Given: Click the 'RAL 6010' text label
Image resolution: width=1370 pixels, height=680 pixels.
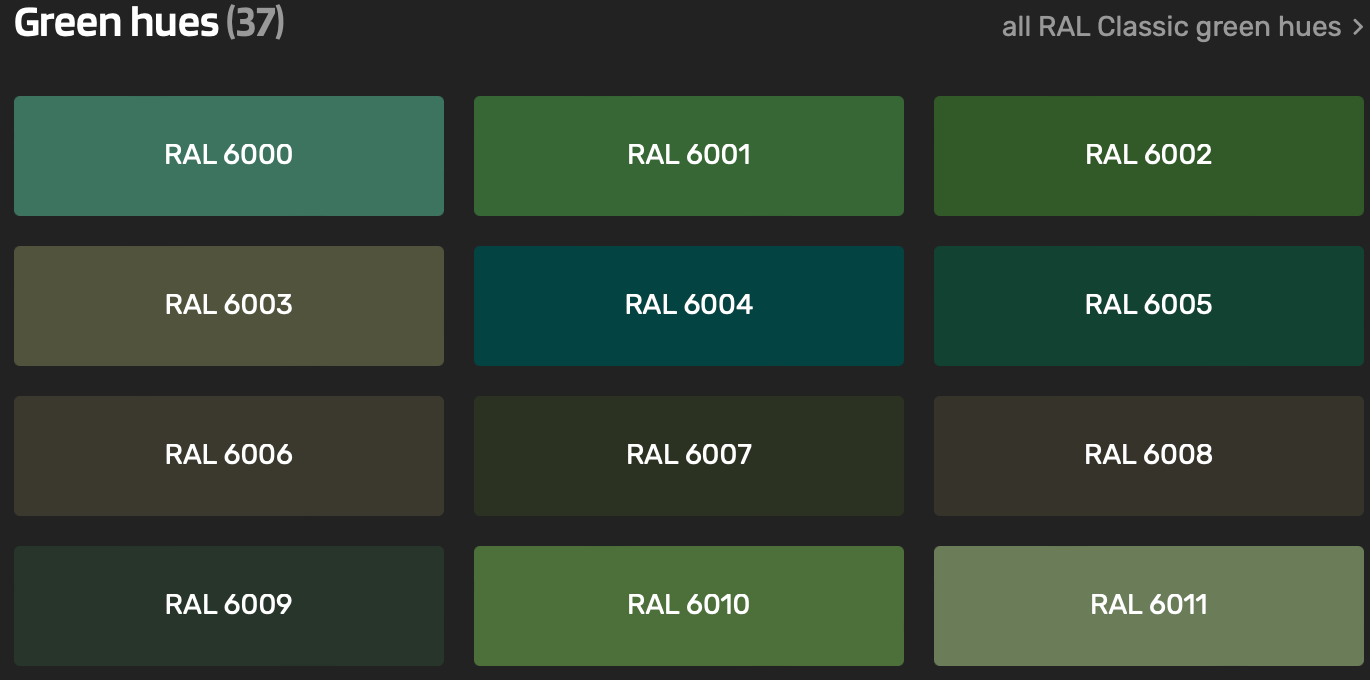Looking at the screenshot, I should point(688,604).
